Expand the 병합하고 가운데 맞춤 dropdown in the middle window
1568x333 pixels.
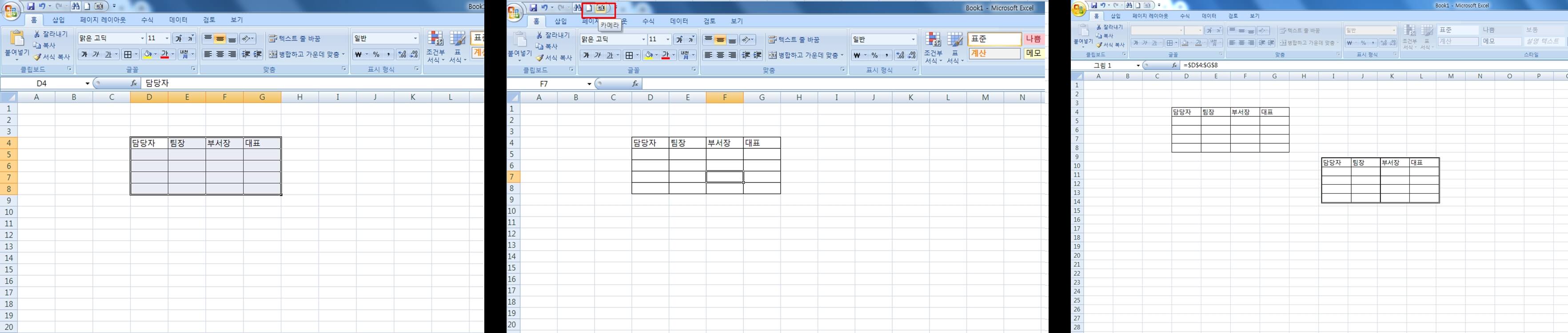842,55
